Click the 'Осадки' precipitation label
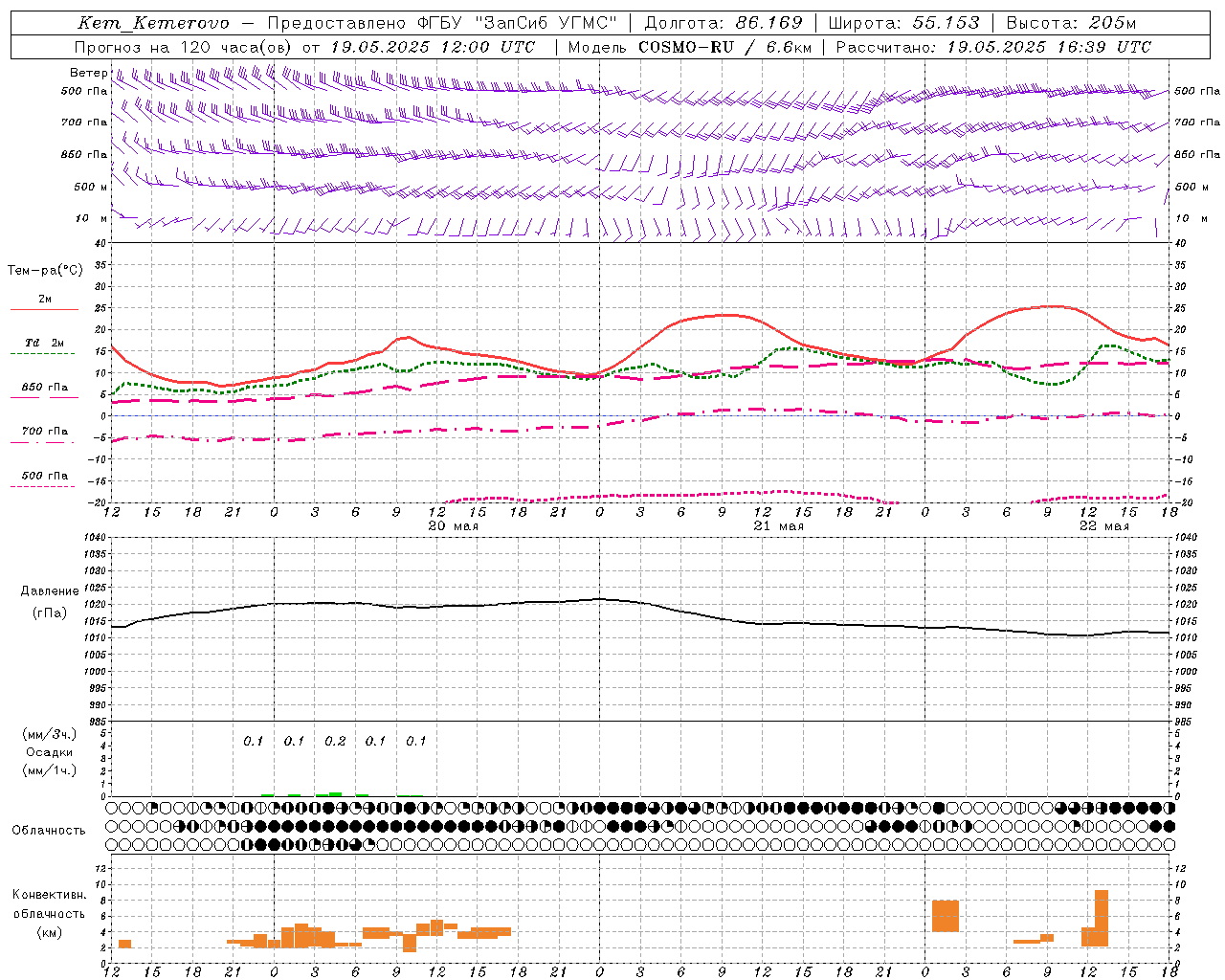 50,752
